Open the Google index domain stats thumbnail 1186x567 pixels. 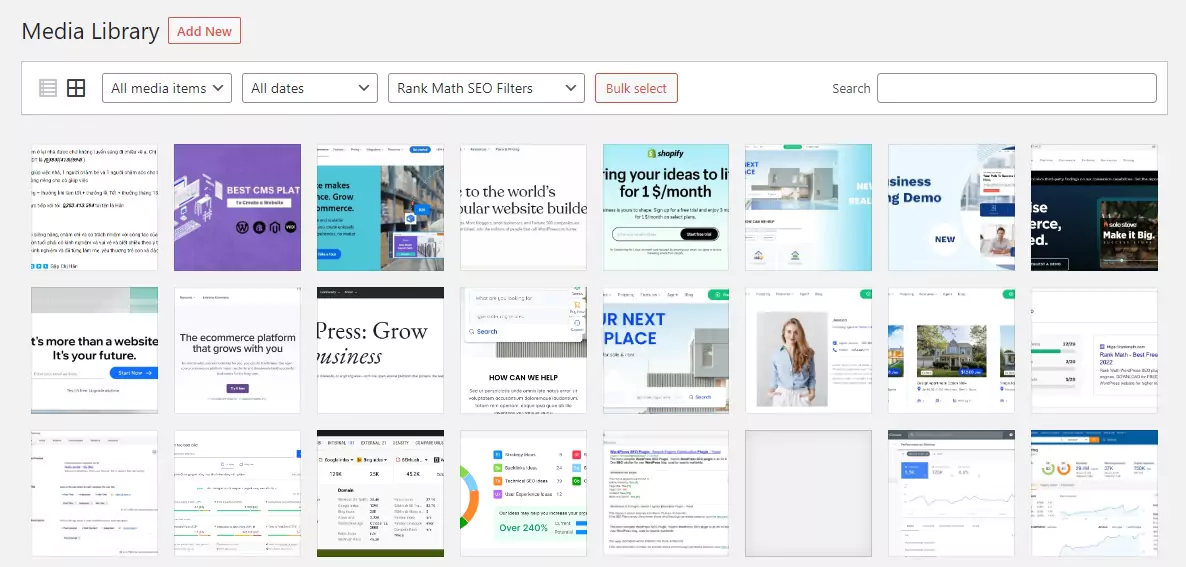[380, 493]
